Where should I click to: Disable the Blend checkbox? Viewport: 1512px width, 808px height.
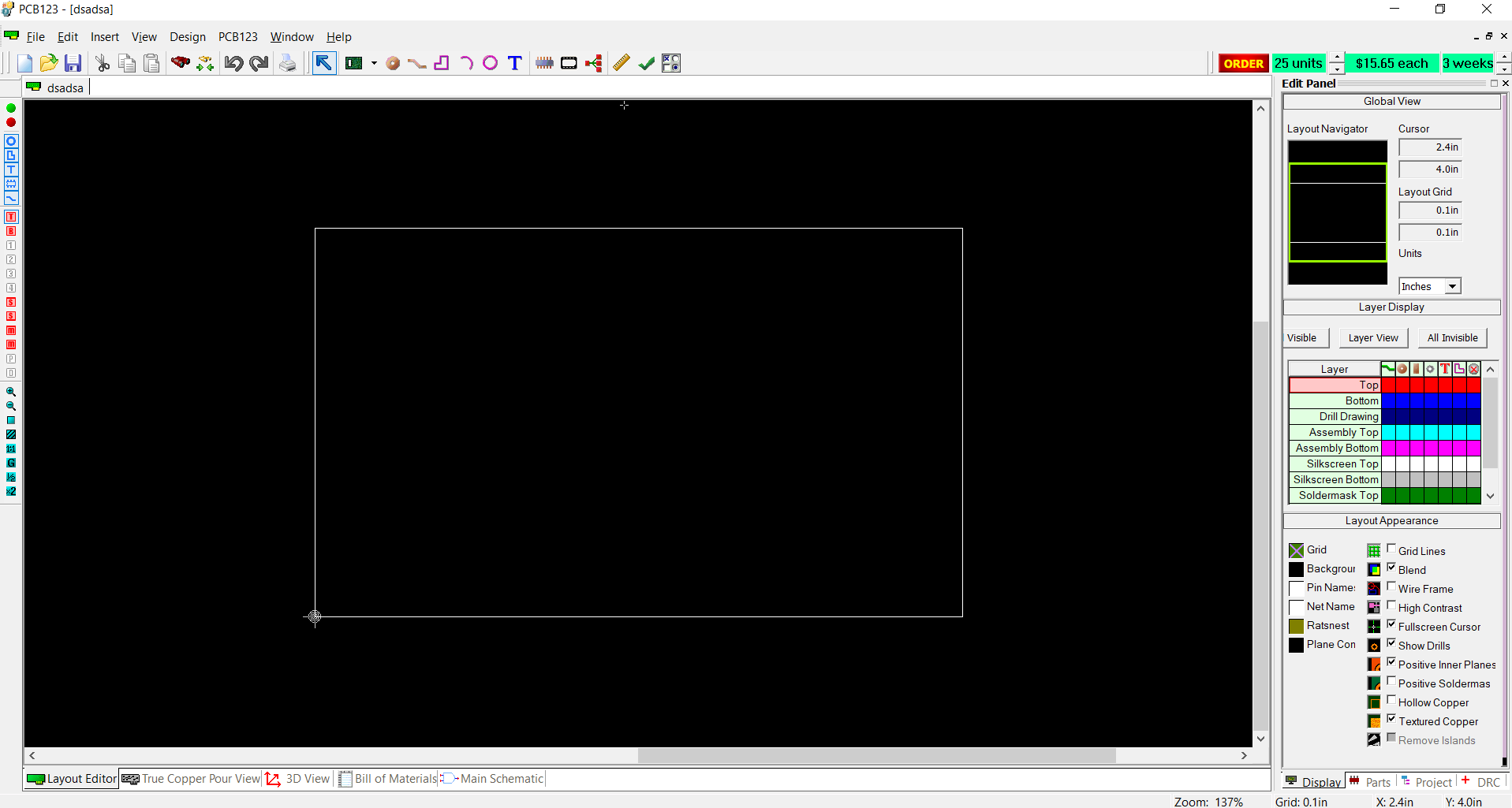1391,568
